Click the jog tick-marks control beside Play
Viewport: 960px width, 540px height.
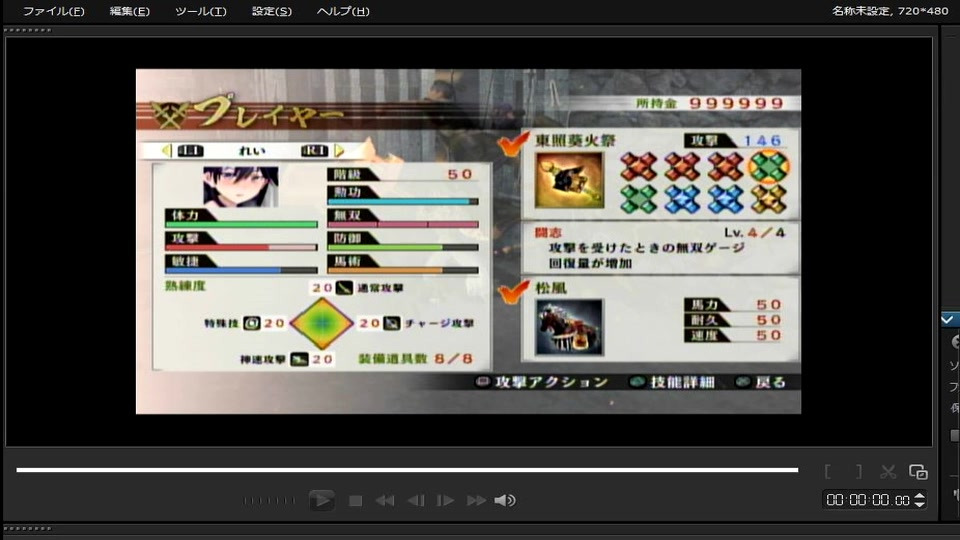point(269,501)
